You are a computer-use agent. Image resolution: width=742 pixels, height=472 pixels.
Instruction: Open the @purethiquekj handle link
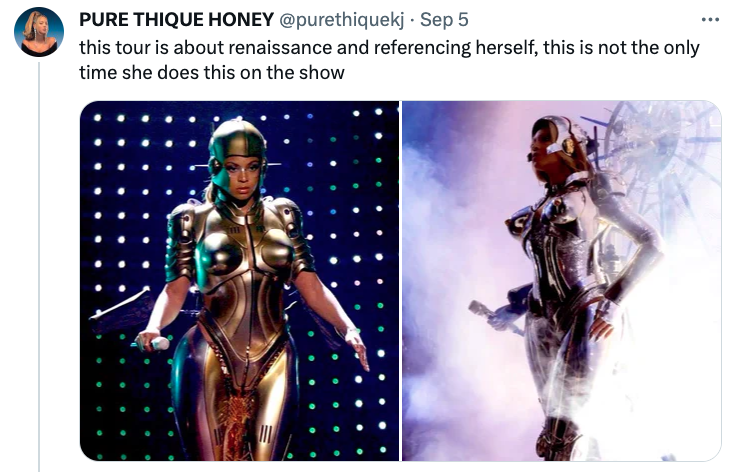pos(342,19)
